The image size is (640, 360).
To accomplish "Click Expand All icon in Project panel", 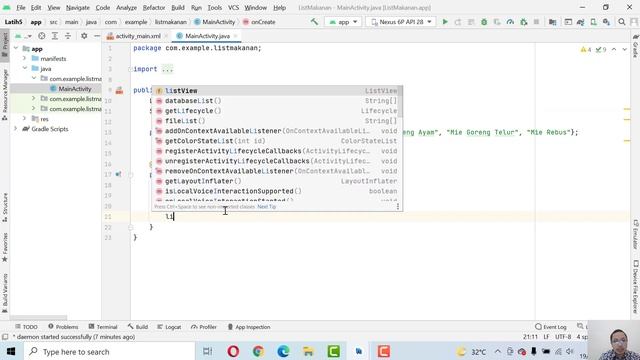I will (55, 36).
